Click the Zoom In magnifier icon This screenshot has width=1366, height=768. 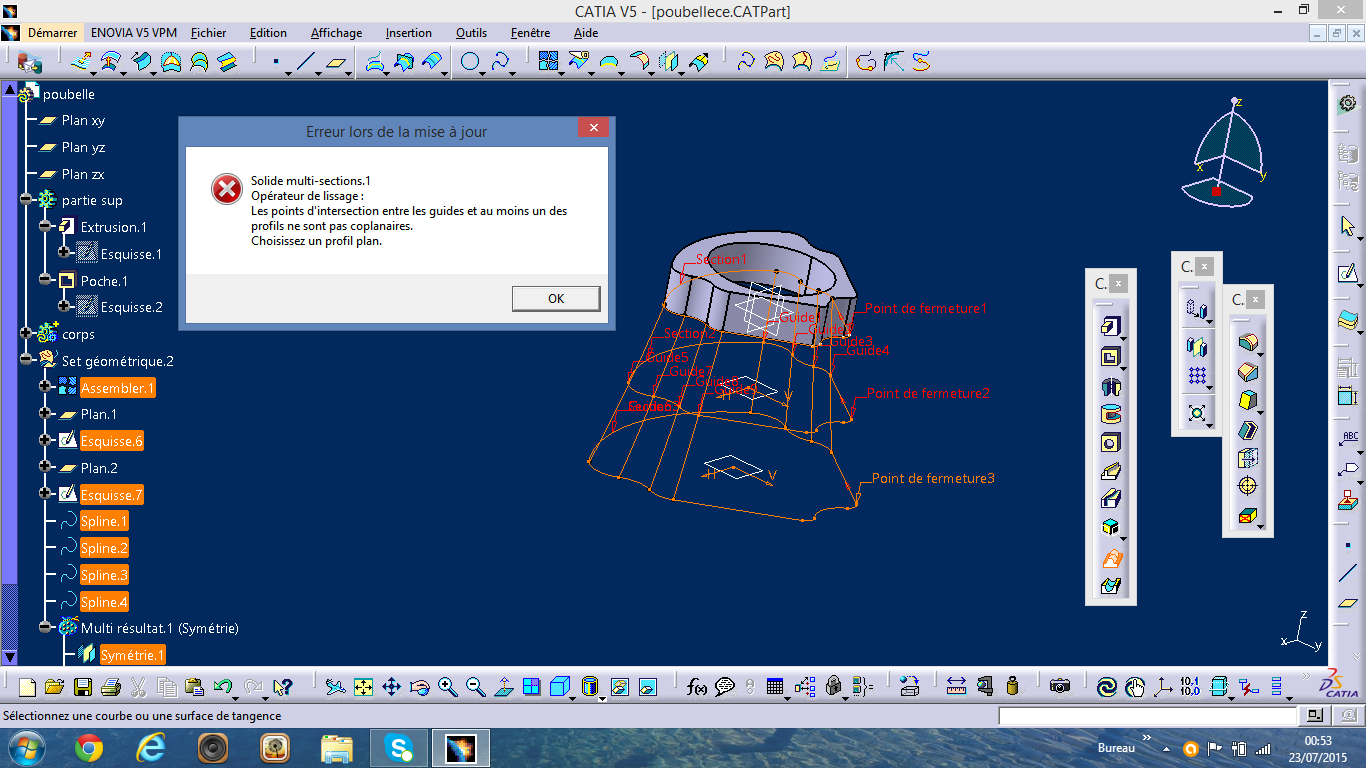[x=447, y=687]
